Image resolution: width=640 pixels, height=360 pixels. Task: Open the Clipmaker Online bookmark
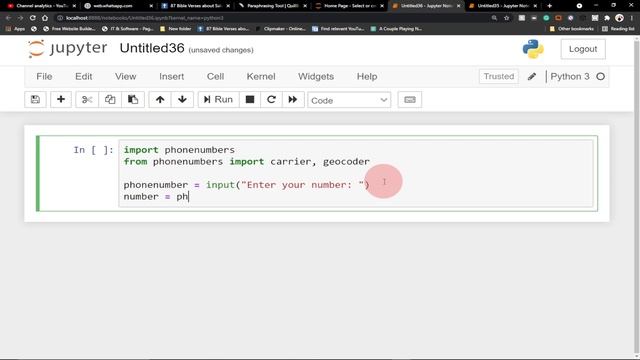click(x=281, y=29)
